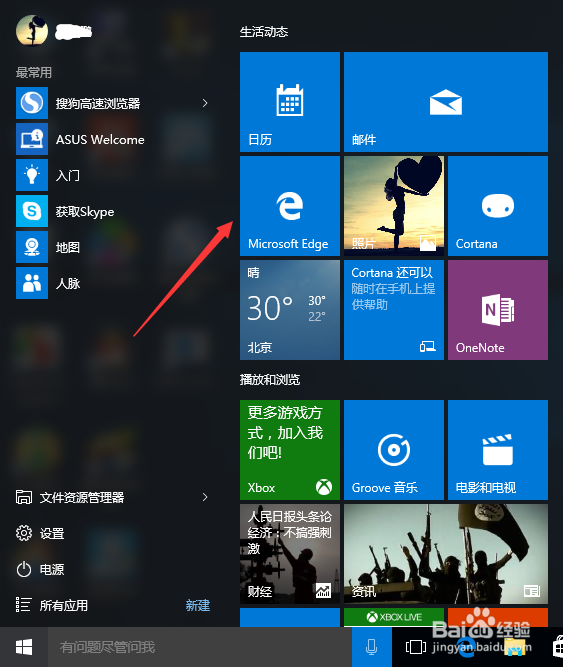563x667 pixels.
Task: Click the 播放和浏览 group header
Action: 270,379
